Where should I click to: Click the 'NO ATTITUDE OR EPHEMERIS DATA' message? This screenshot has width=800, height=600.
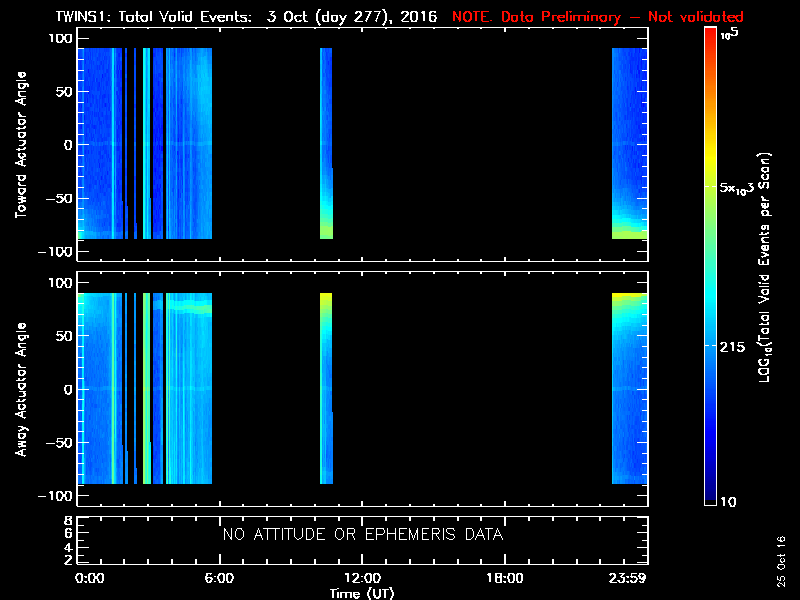click(x=363, y=534)
